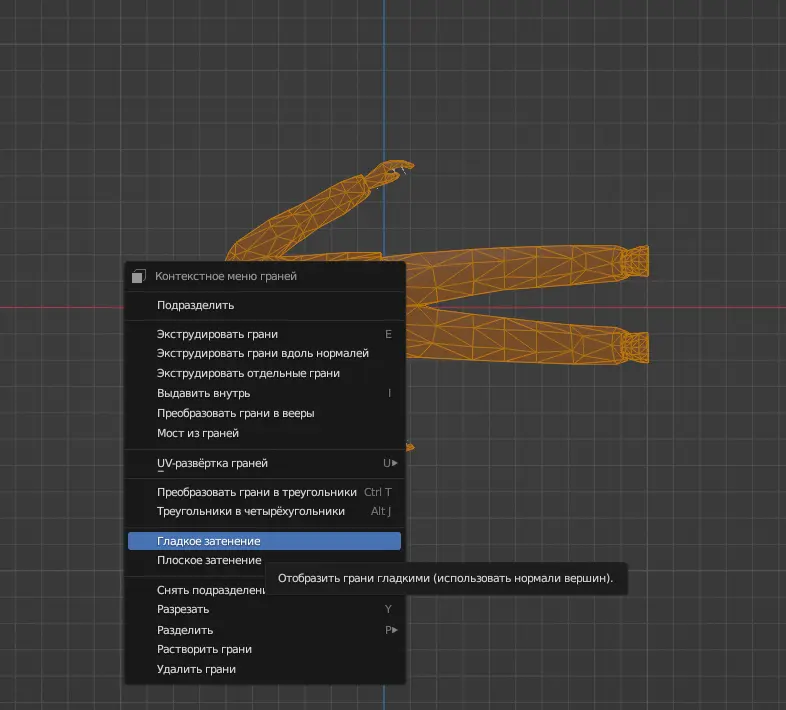
Task: Apply Плоское затенение to faces
Action: [x=208, y=560]
